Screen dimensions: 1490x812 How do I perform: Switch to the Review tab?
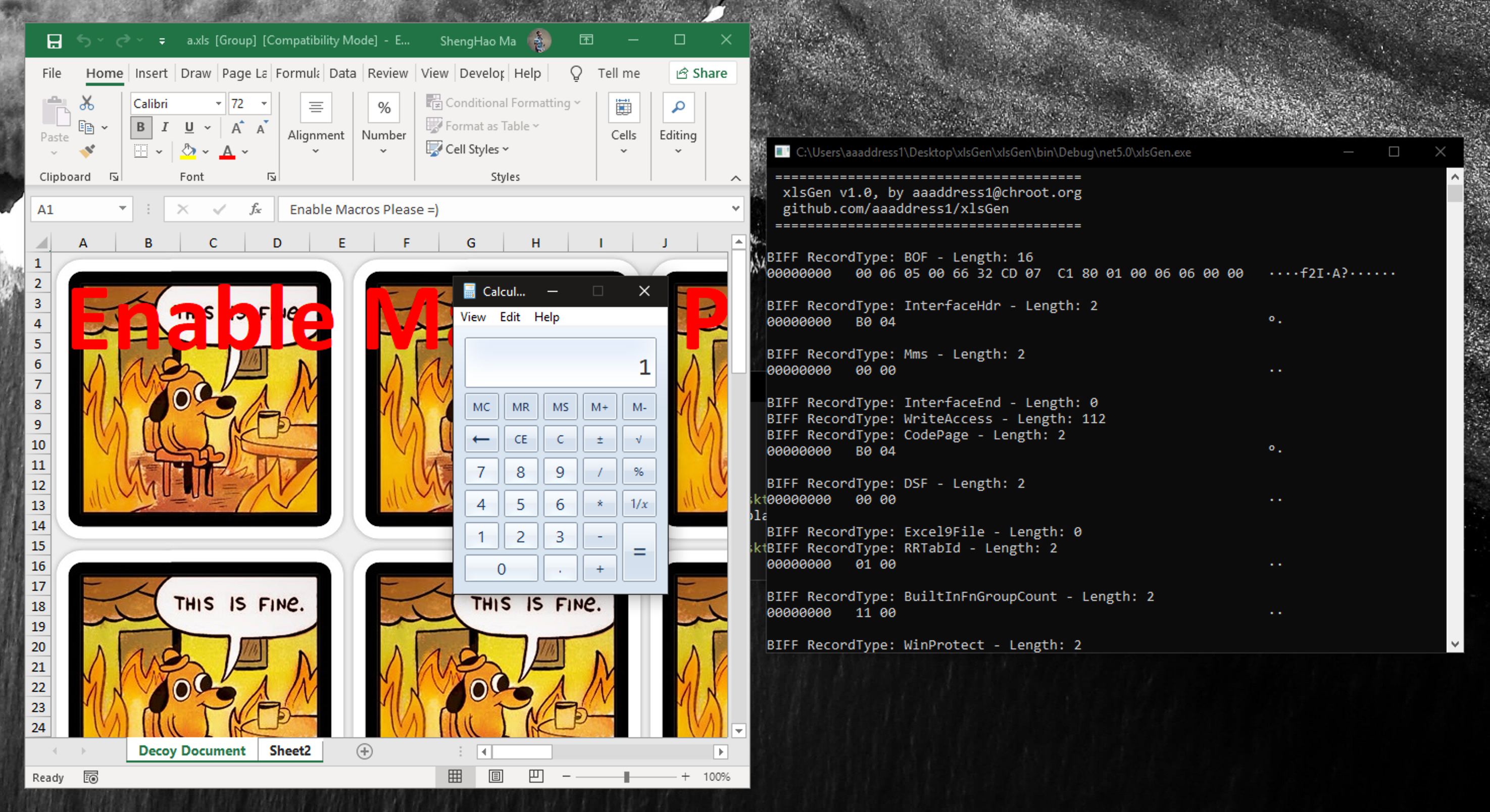(x=387, y=73)
